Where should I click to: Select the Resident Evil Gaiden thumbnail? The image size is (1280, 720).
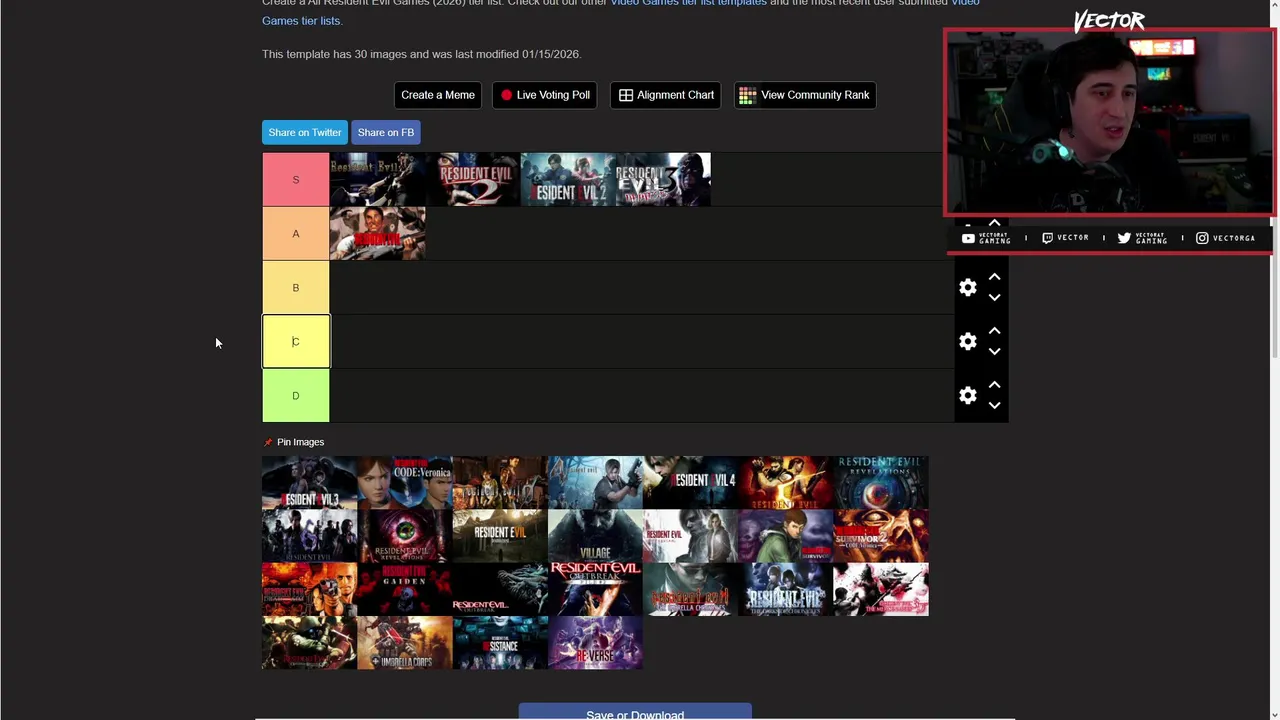[x=405, y=589]
